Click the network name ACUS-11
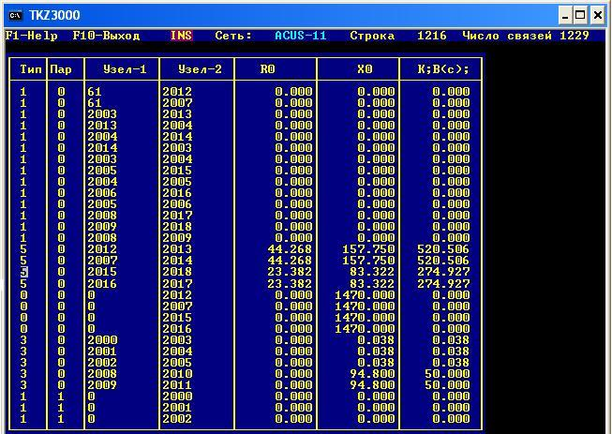 tap(300, 36)
